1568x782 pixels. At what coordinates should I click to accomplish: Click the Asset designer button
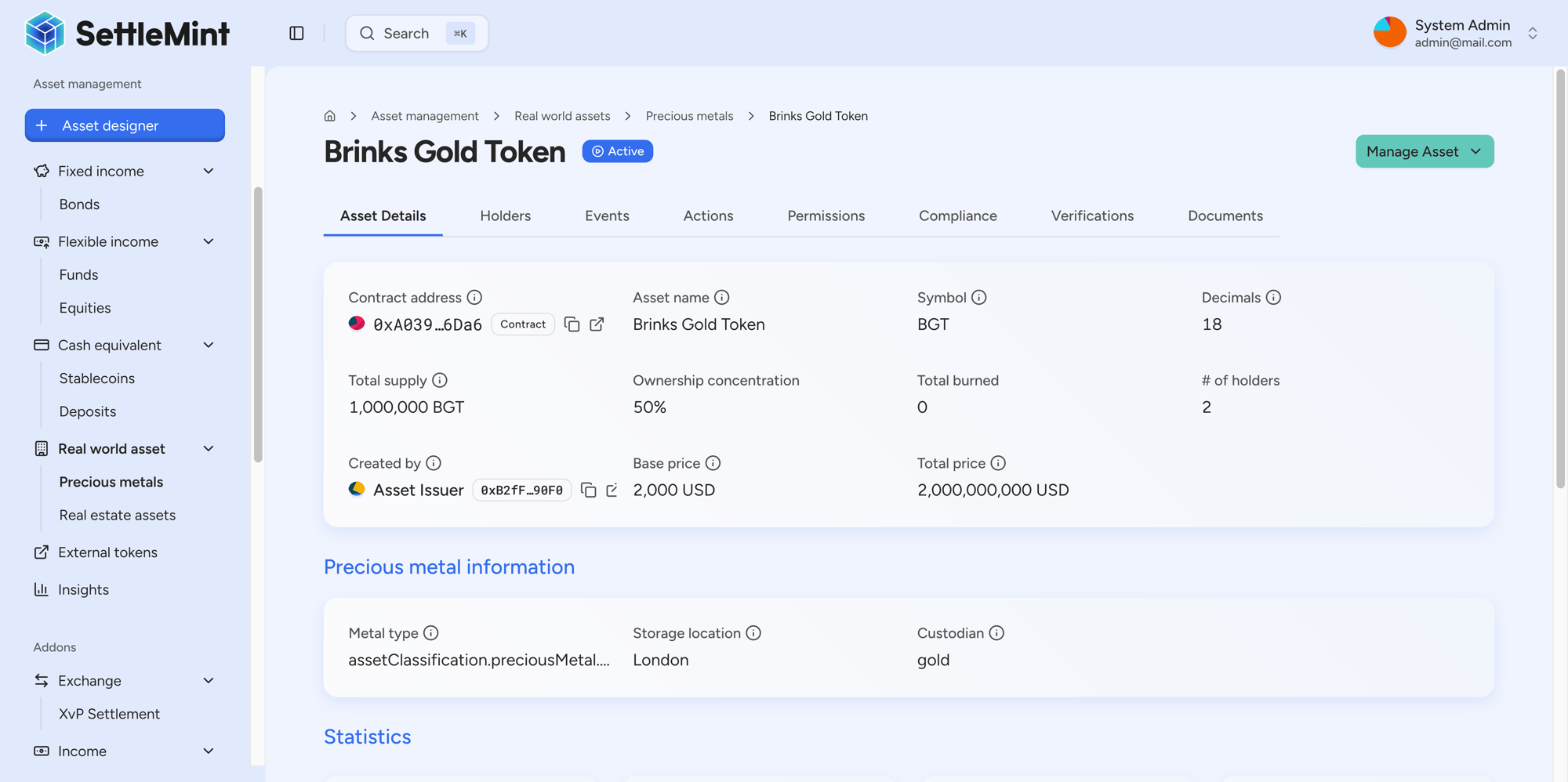pos(125,125)
